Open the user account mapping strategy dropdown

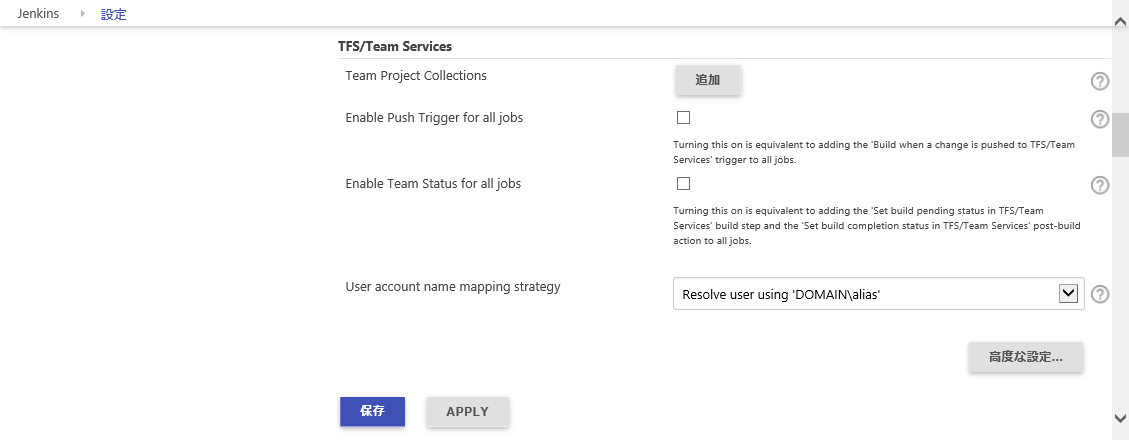coord(878,294)
